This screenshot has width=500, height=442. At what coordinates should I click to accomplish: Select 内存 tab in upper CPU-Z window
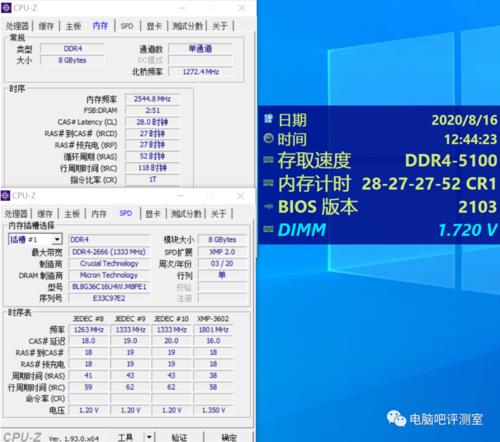(x=100, y=26)
